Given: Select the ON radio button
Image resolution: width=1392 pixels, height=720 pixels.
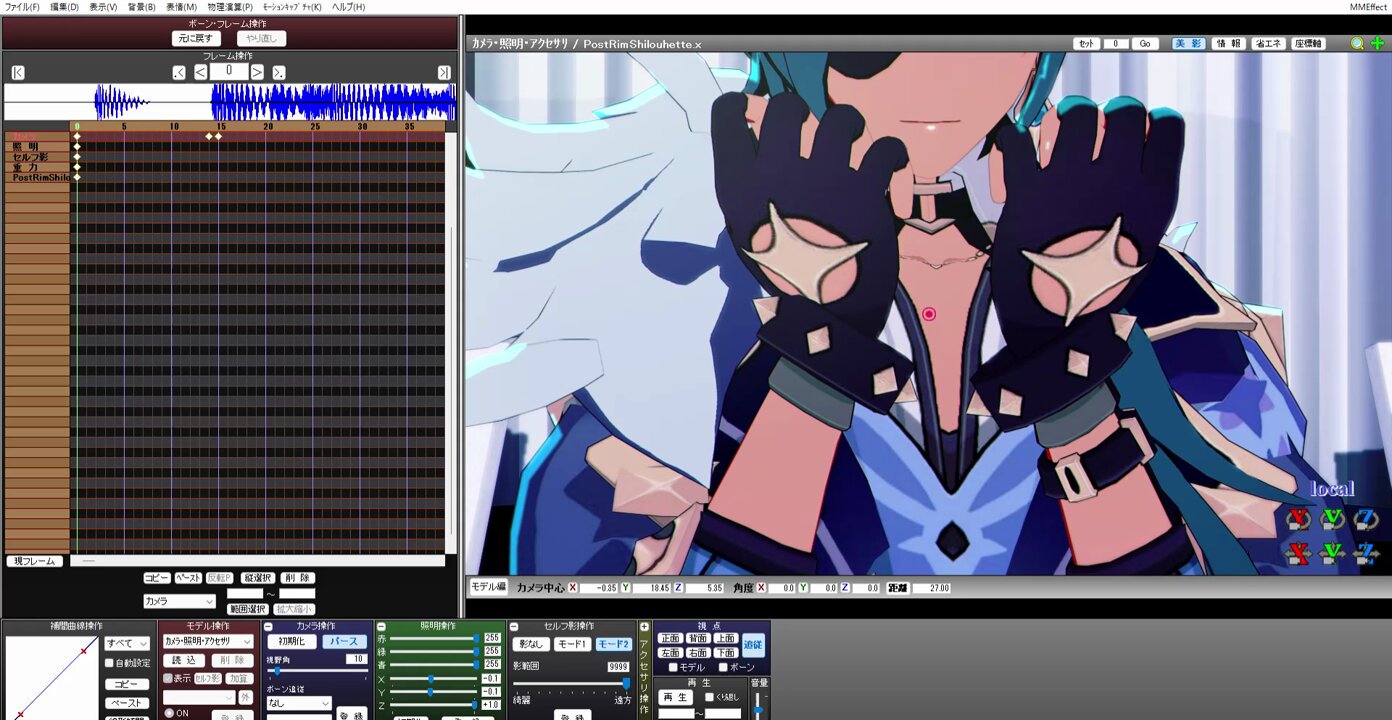Looking at the screenshot, I should (168, 713).
